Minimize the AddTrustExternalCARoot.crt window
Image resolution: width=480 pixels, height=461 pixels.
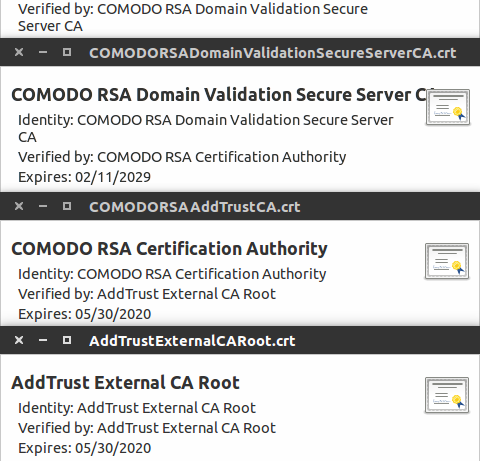(43, 340)
